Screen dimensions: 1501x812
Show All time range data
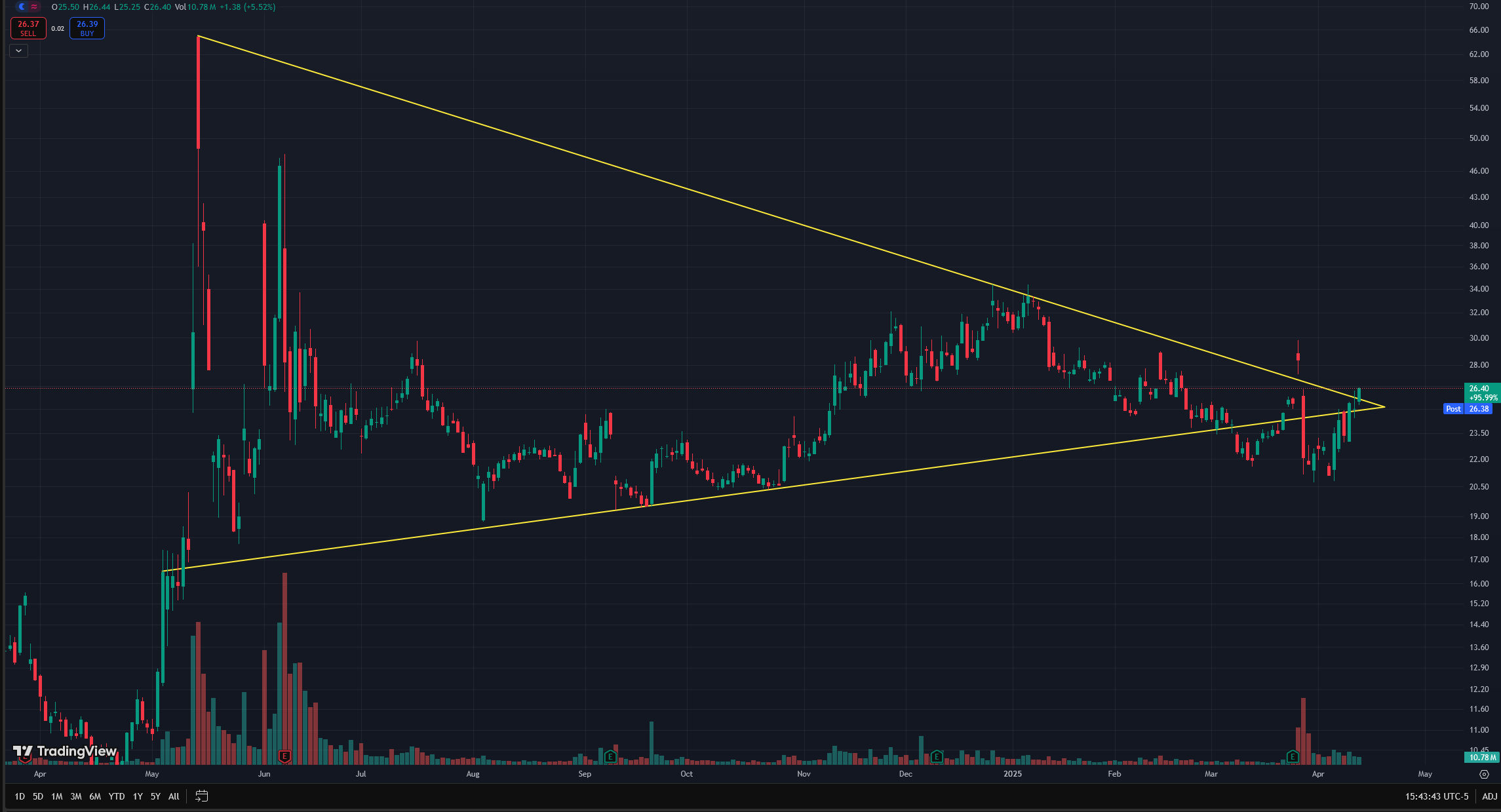174,796
